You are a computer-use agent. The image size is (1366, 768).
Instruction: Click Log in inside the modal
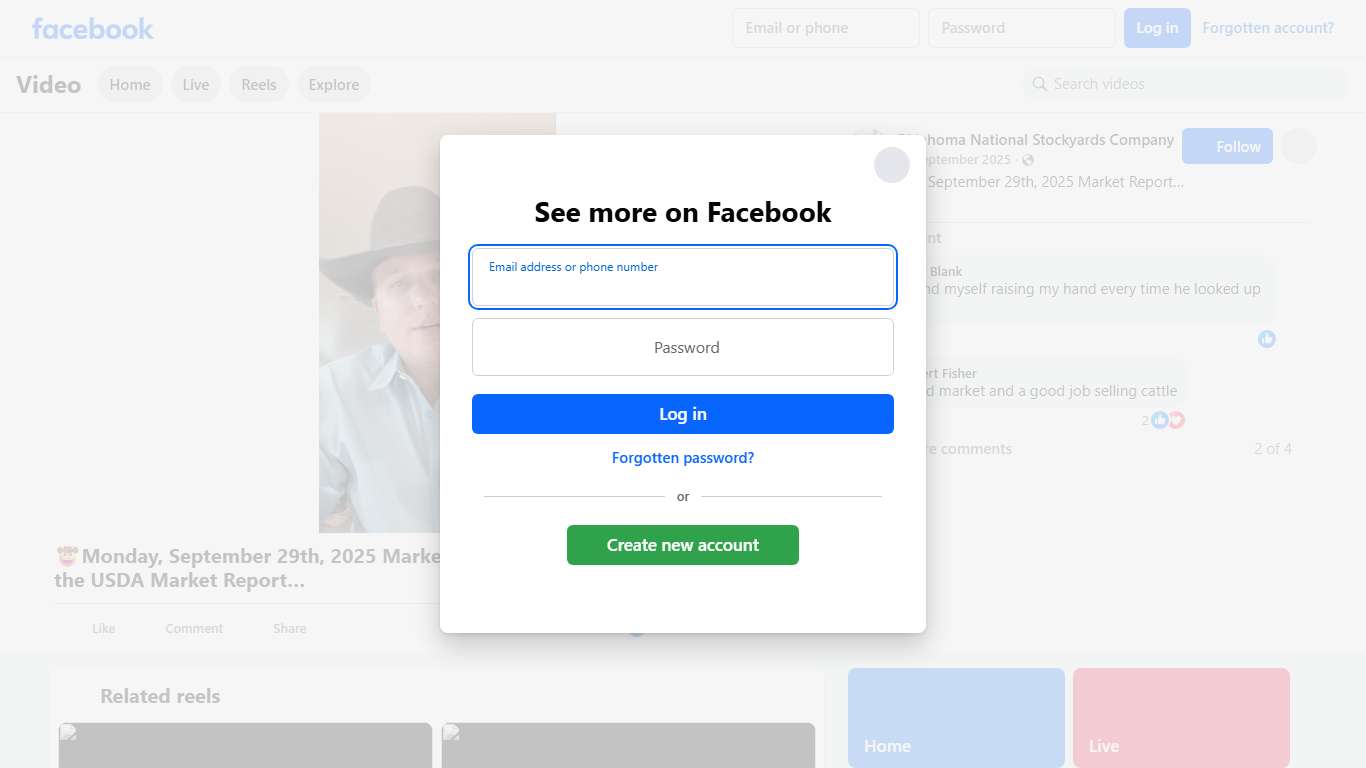[683, 413]
